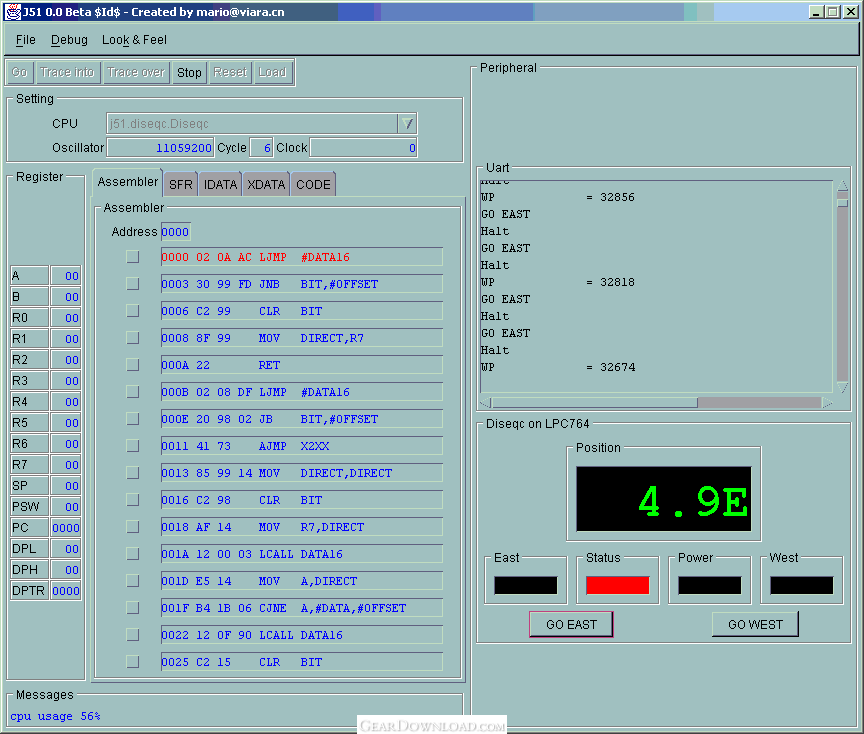The height and width of the screenshot is (734, 864).
Task: Toggle breakpoint checkbox at address 001A
Action: click(133, 554)
